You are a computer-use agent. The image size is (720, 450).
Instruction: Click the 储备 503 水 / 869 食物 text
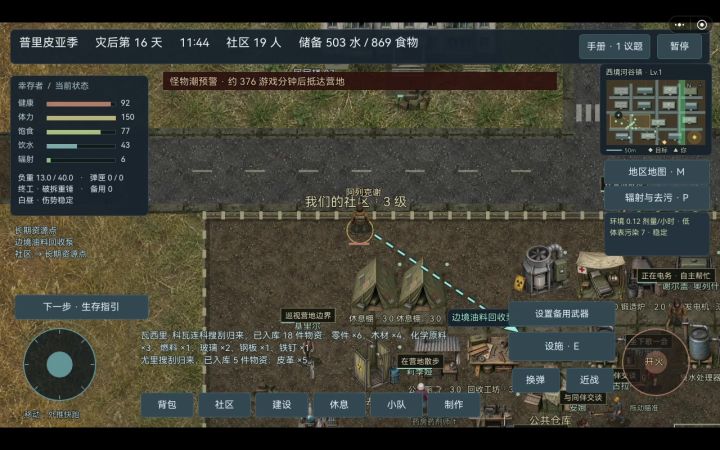[x=358, y=43]
